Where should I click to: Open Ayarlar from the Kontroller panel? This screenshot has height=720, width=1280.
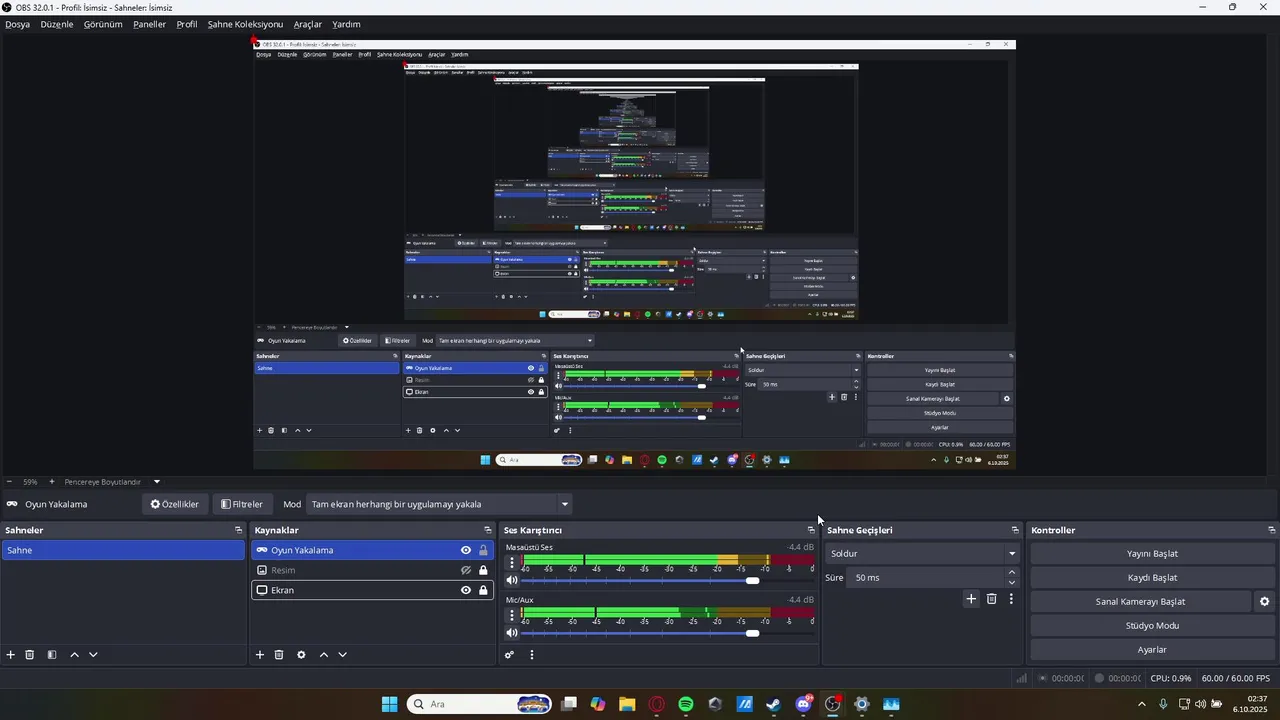(1152, 650)
